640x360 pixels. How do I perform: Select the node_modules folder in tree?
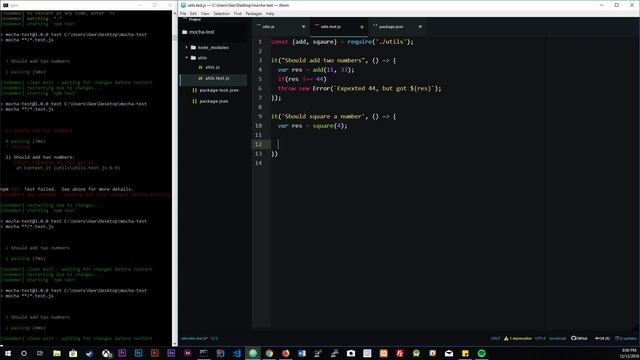(213, 47)
